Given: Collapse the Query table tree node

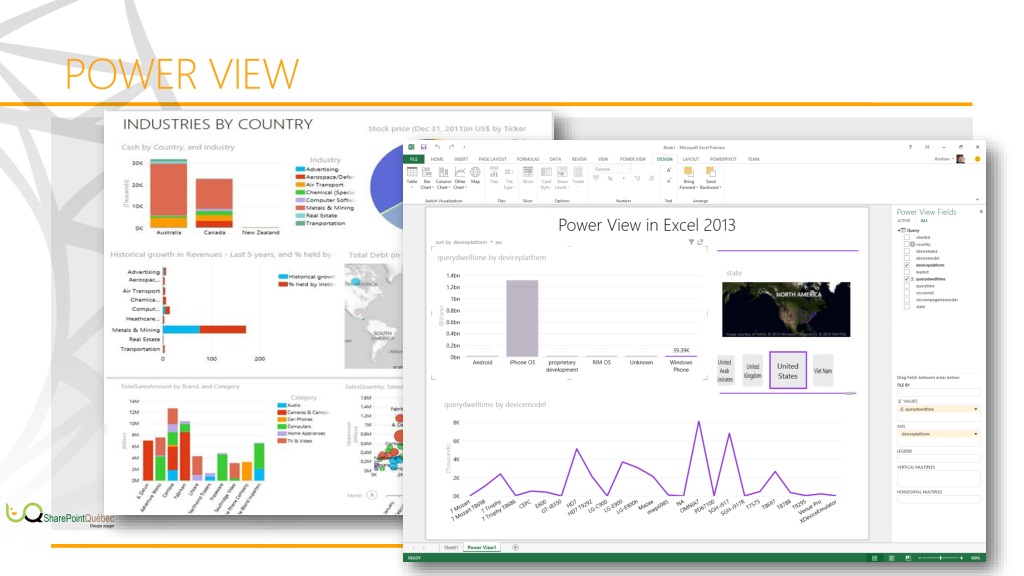Looking at the screenshot, I should tap(899, 231).
